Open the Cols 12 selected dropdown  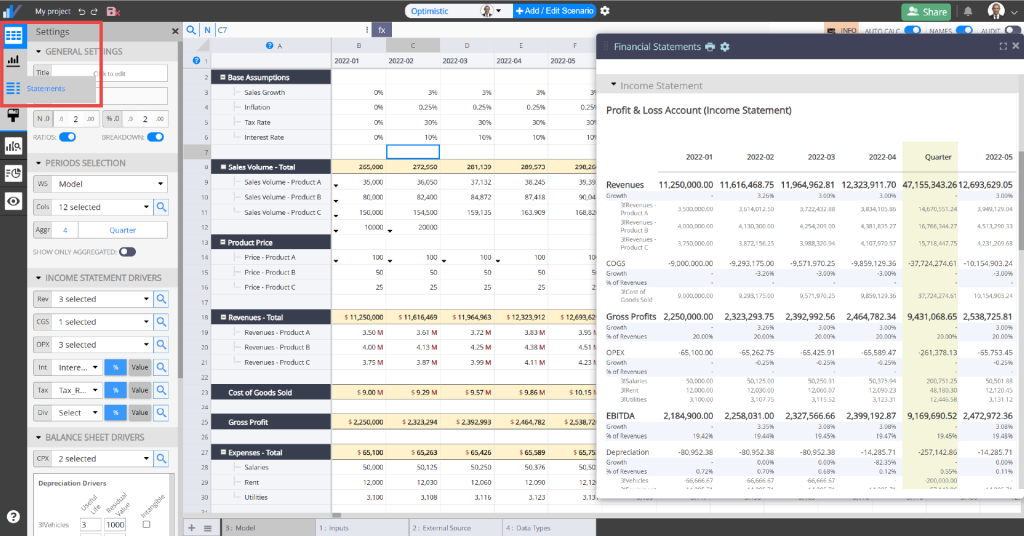click(x=103, y=207)
